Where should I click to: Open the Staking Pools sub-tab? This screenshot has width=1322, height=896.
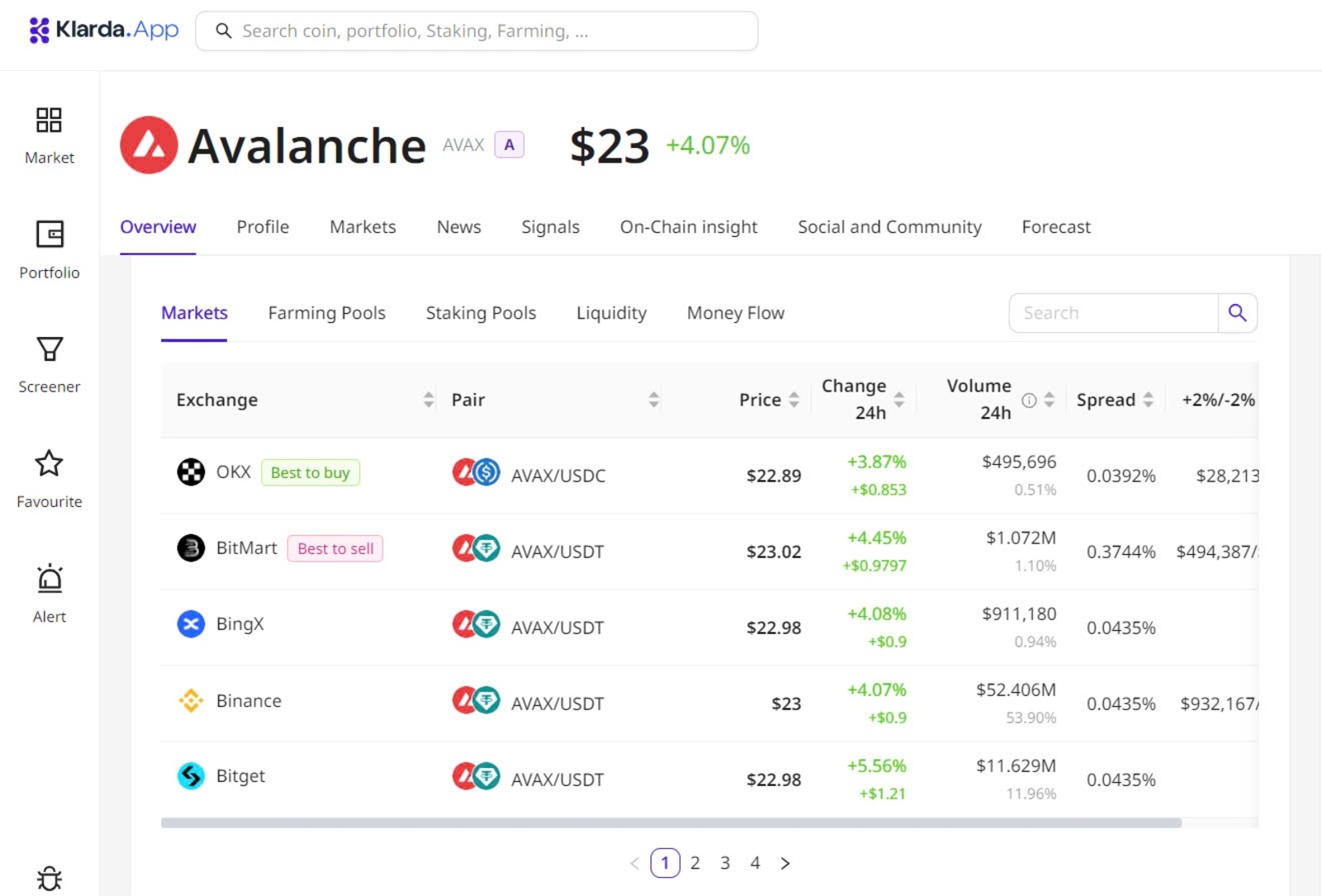point(481,313)
